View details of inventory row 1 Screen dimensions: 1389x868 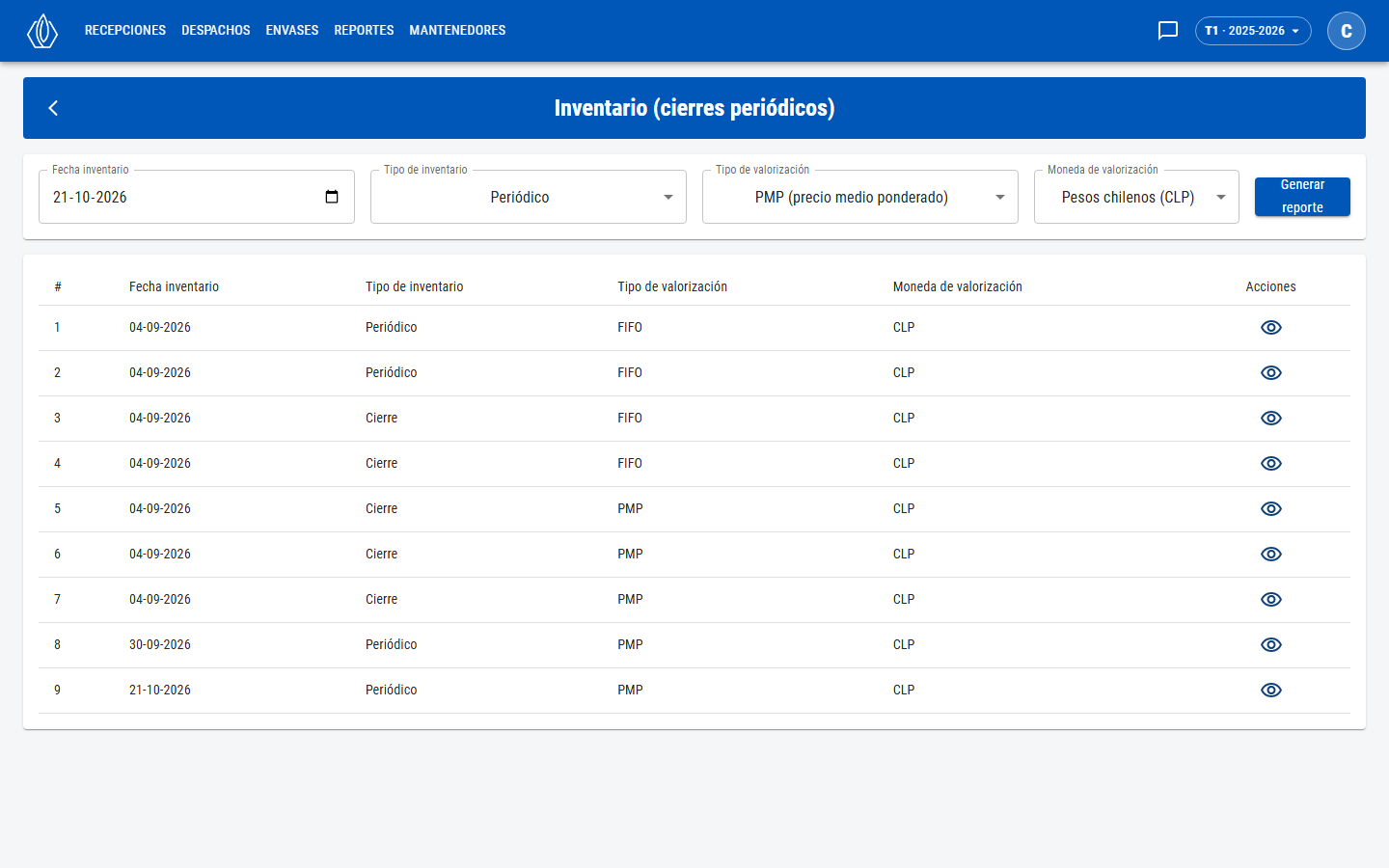point(1271,328)
